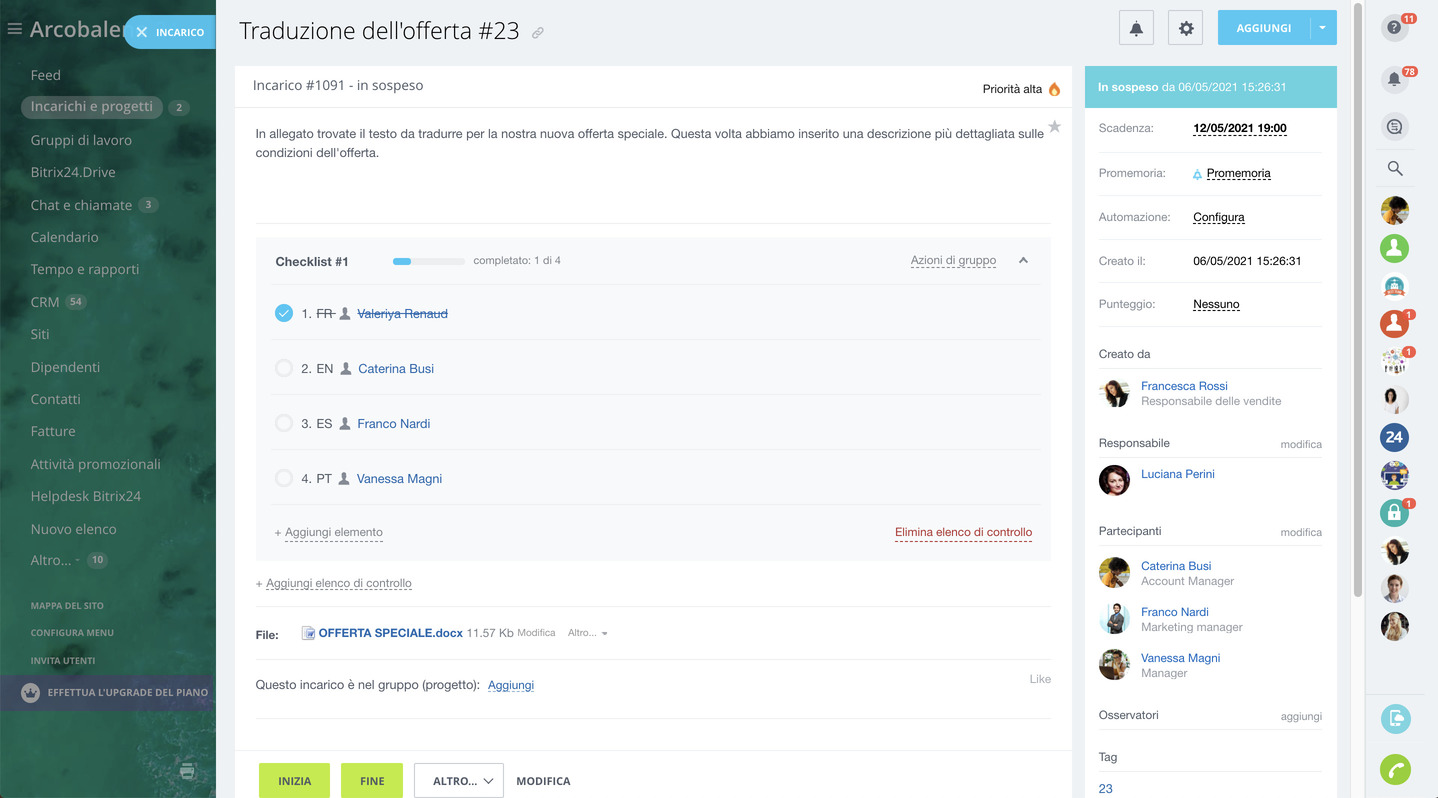Image resolution: width=1438 pixels, height=798 pixels.
Task: Expand the AGGIUNGI dropdown arrow
Action: [x=1323, y=28]
